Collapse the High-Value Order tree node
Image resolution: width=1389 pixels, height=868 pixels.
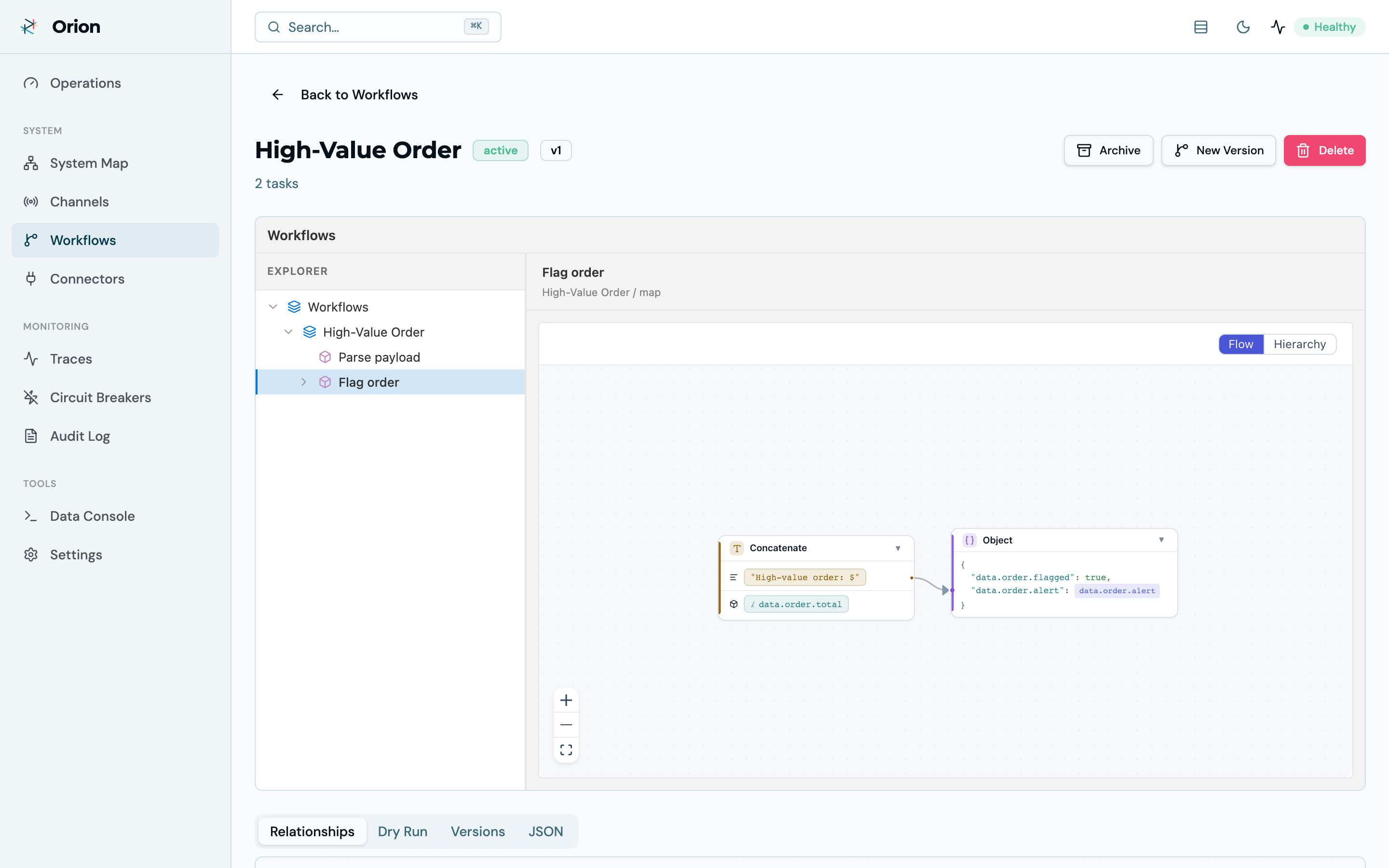(289, 332)
